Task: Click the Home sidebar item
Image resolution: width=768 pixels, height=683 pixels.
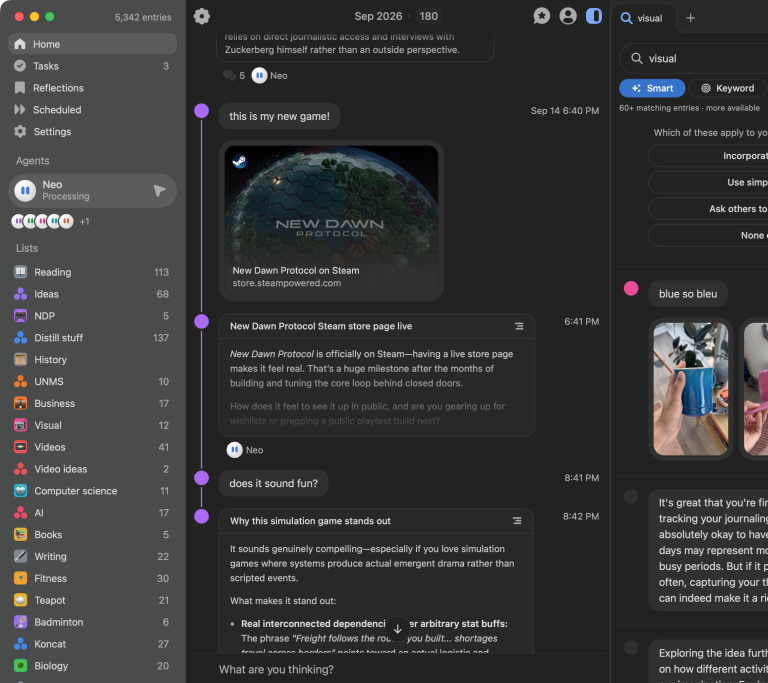Action: [93, 44]
